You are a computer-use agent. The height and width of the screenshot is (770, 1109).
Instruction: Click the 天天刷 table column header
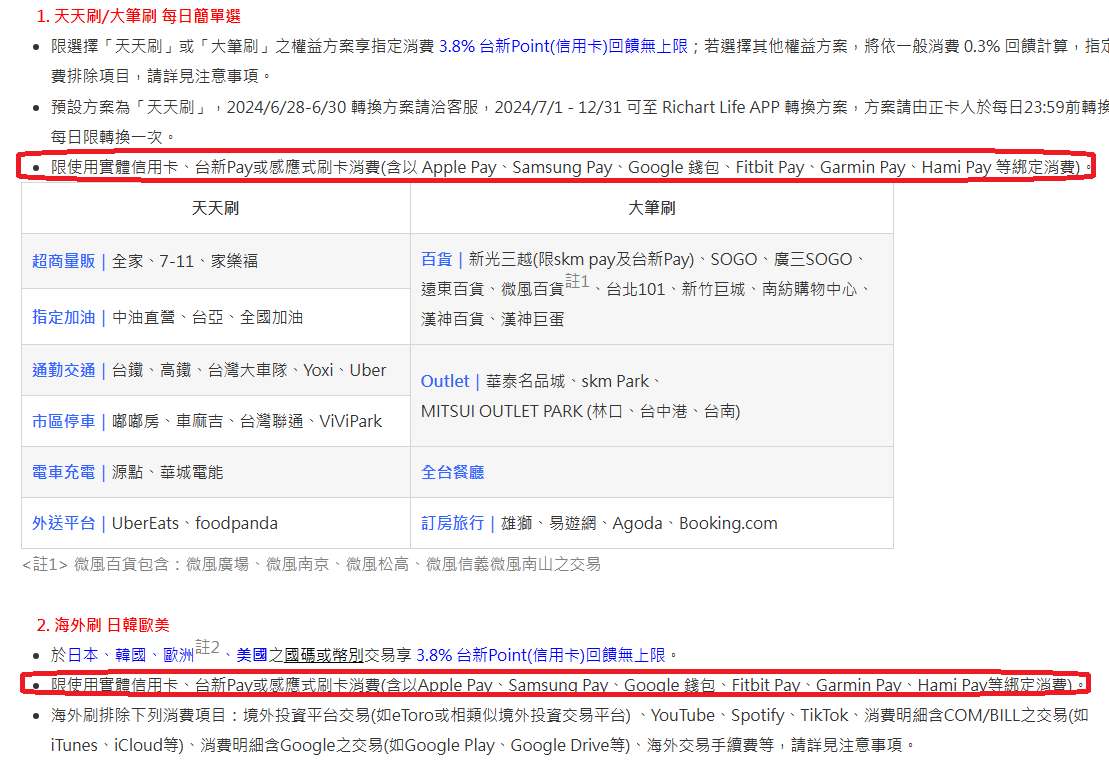(215, 208)
